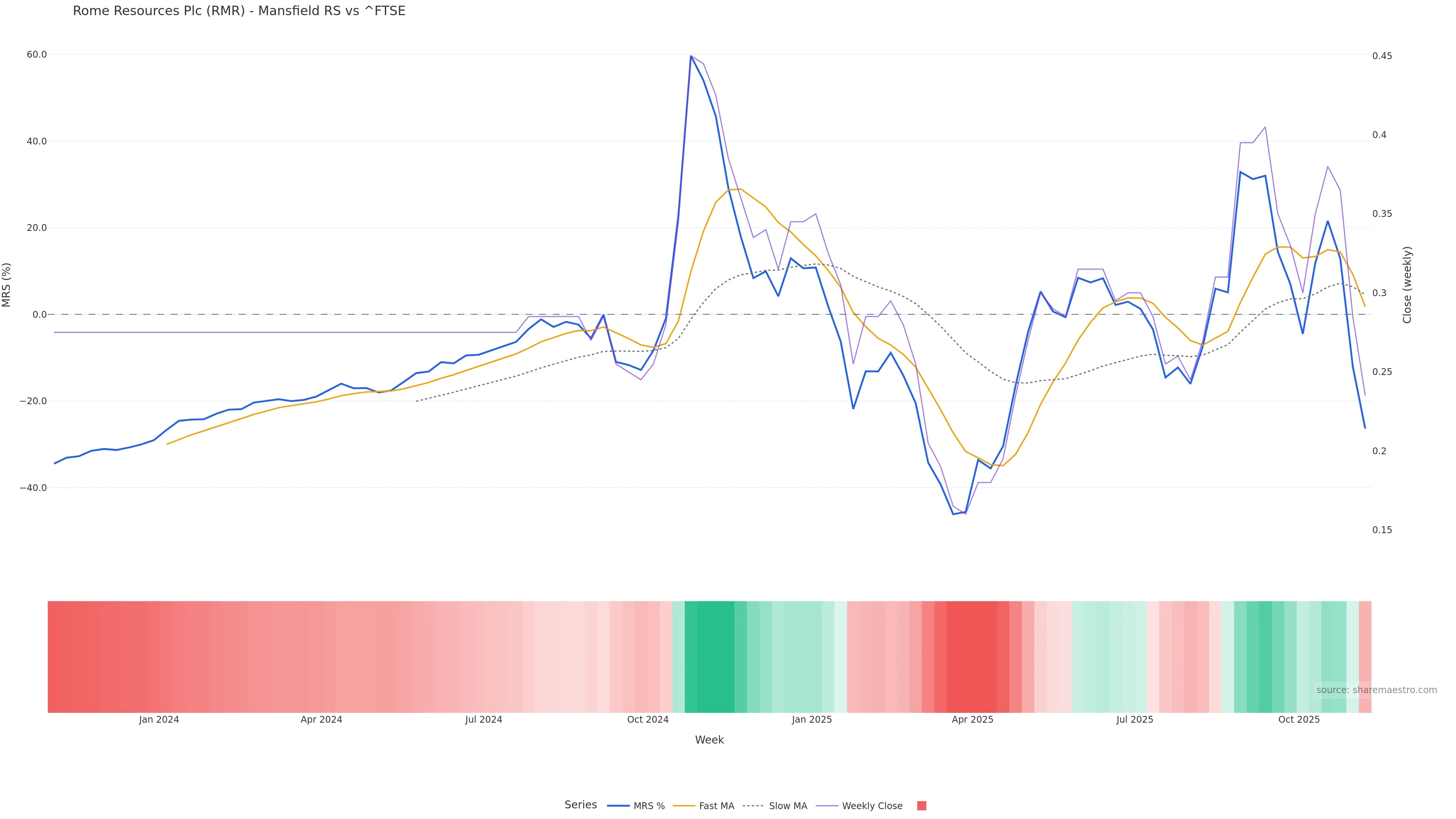Click the MRS % peak near 60
This screenshot has width=1456, height=819.
(691, 56)
